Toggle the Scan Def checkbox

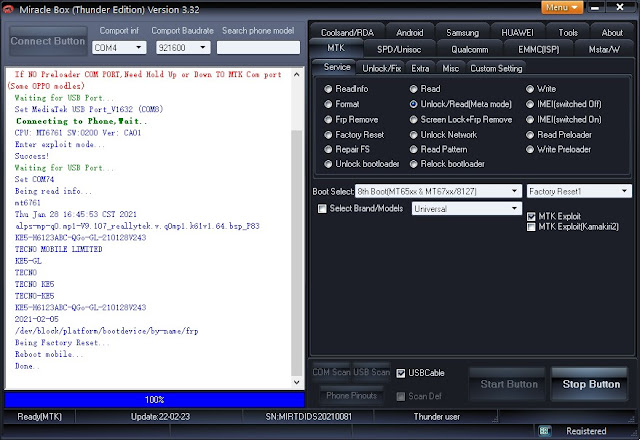pos(401,396)
